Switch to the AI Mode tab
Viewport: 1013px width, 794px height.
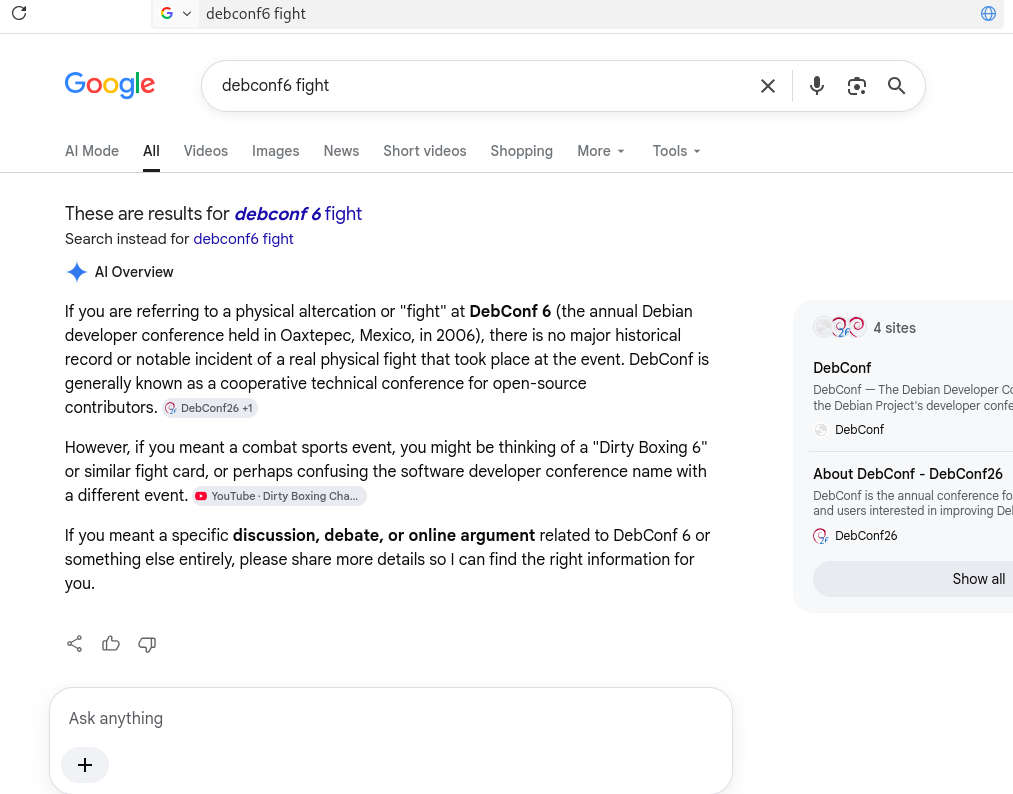pyautogui.click(x=92, y=151)
